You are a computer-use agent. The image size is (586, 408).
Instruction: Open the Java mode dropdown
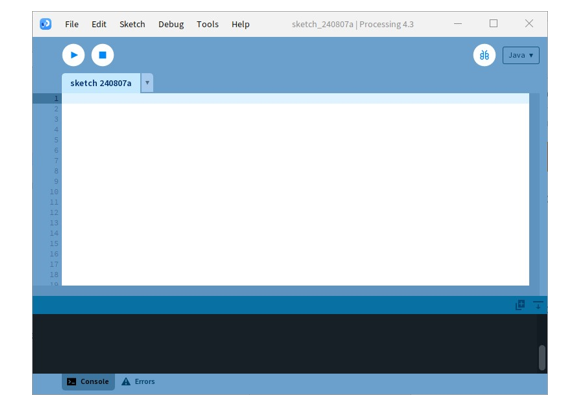point(521,55)
